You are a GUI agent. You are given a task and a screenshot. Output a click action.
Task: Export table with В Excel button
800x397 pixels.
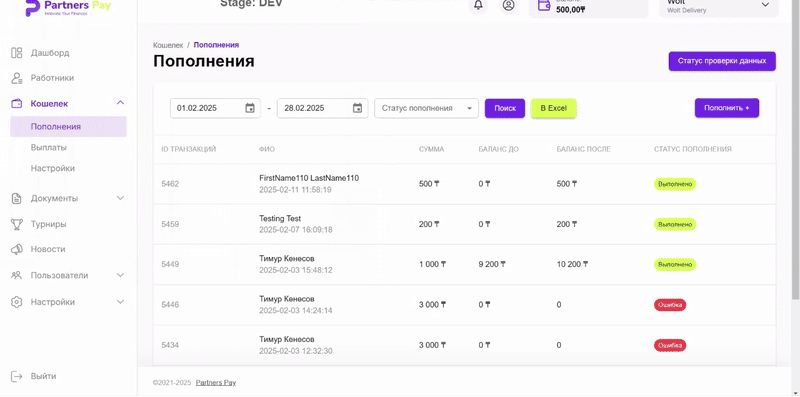coord(554,108)
